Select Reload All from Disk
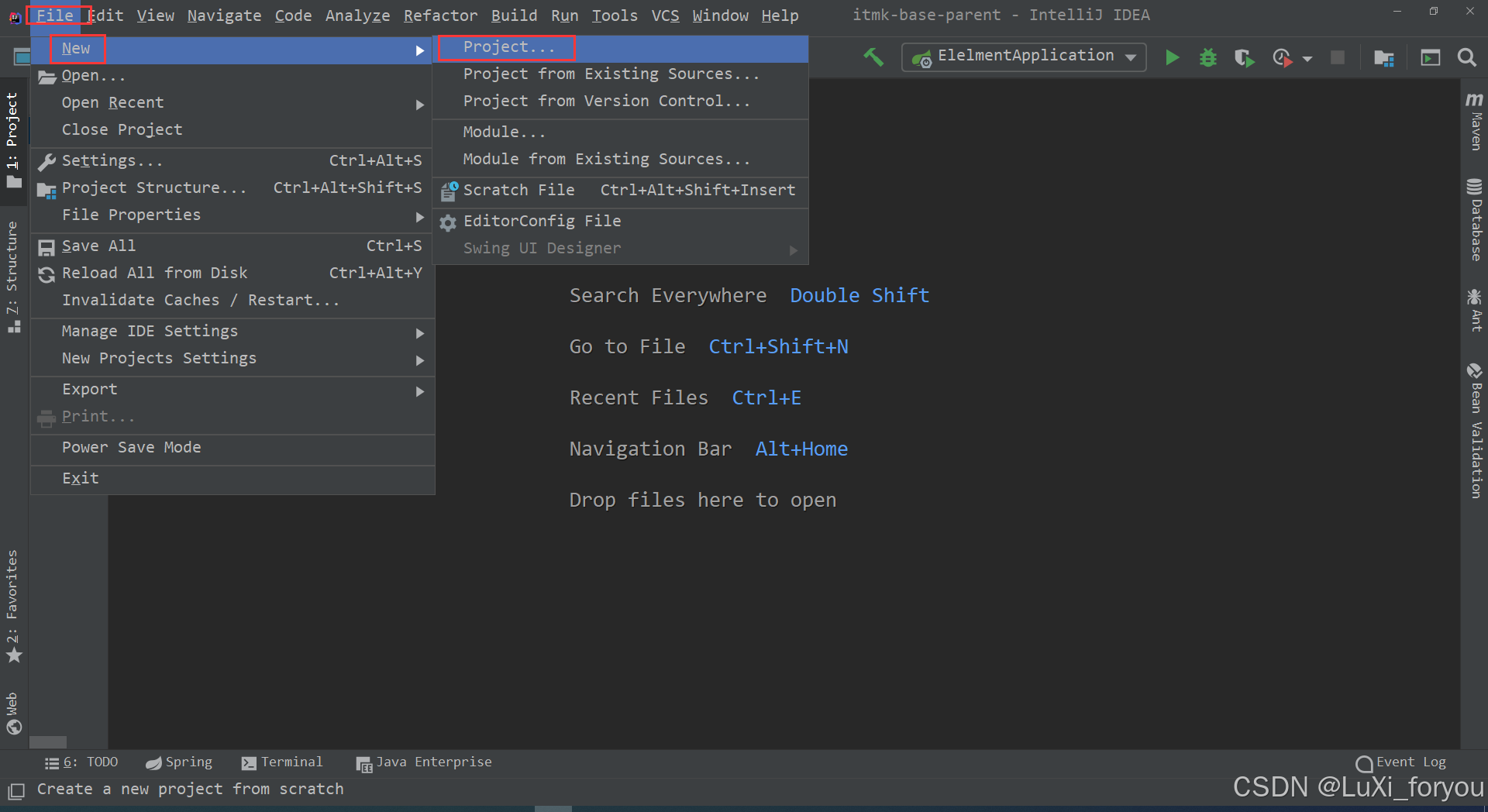Viewport: 1488px width, 812px height. (232, 273)
